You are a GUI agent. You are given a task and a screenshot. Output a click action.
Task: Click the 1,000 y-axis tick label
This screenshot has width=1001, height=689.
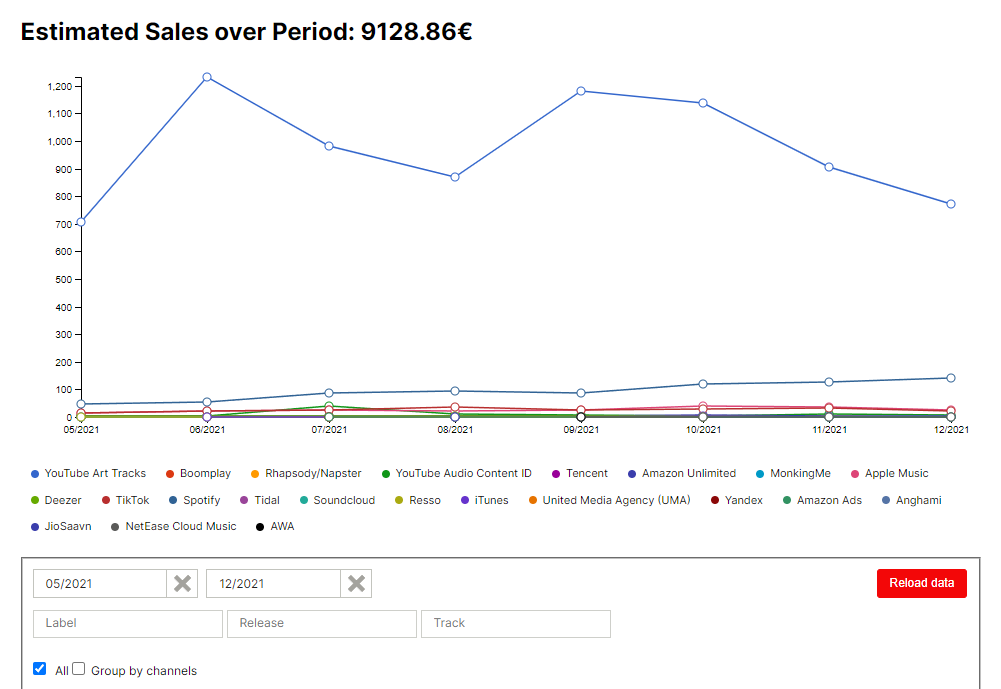pyautogui.click(x=59, y=142)
